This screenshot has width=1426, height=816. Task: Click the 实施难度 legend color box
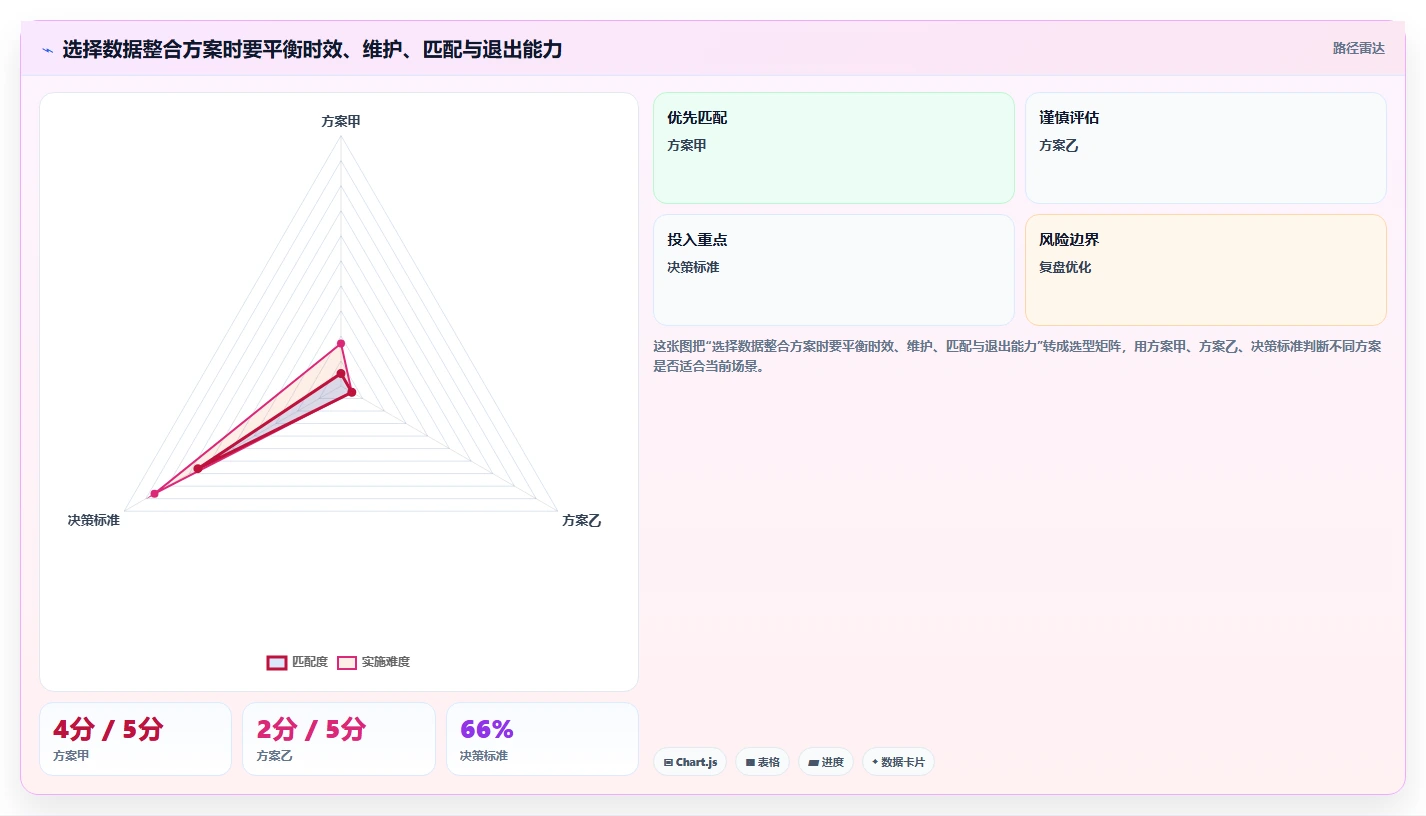coord(347,662)
